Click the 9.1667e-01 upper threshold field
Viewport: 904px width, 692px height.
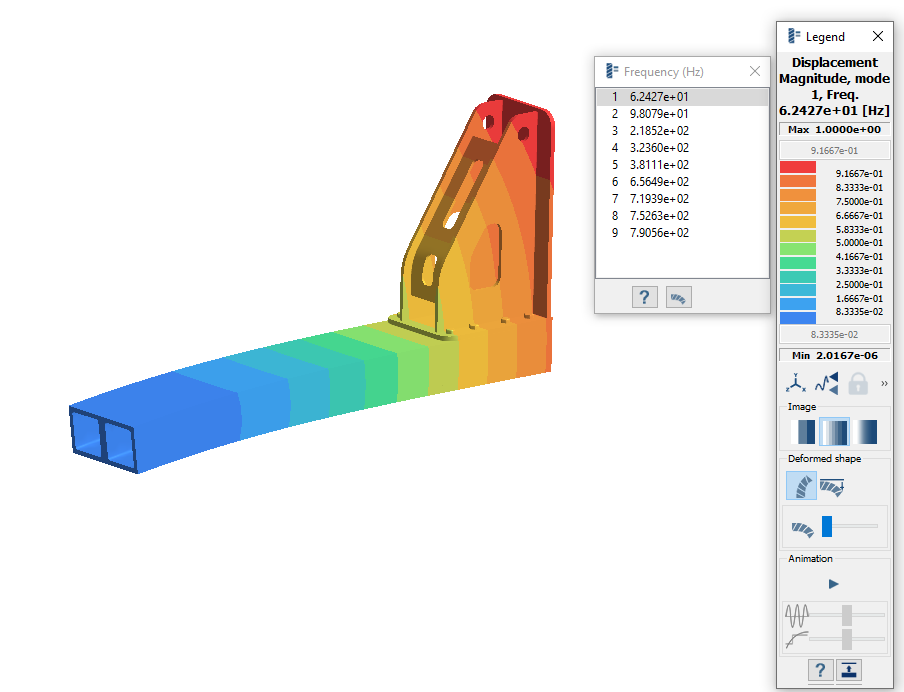pos(833,151)
